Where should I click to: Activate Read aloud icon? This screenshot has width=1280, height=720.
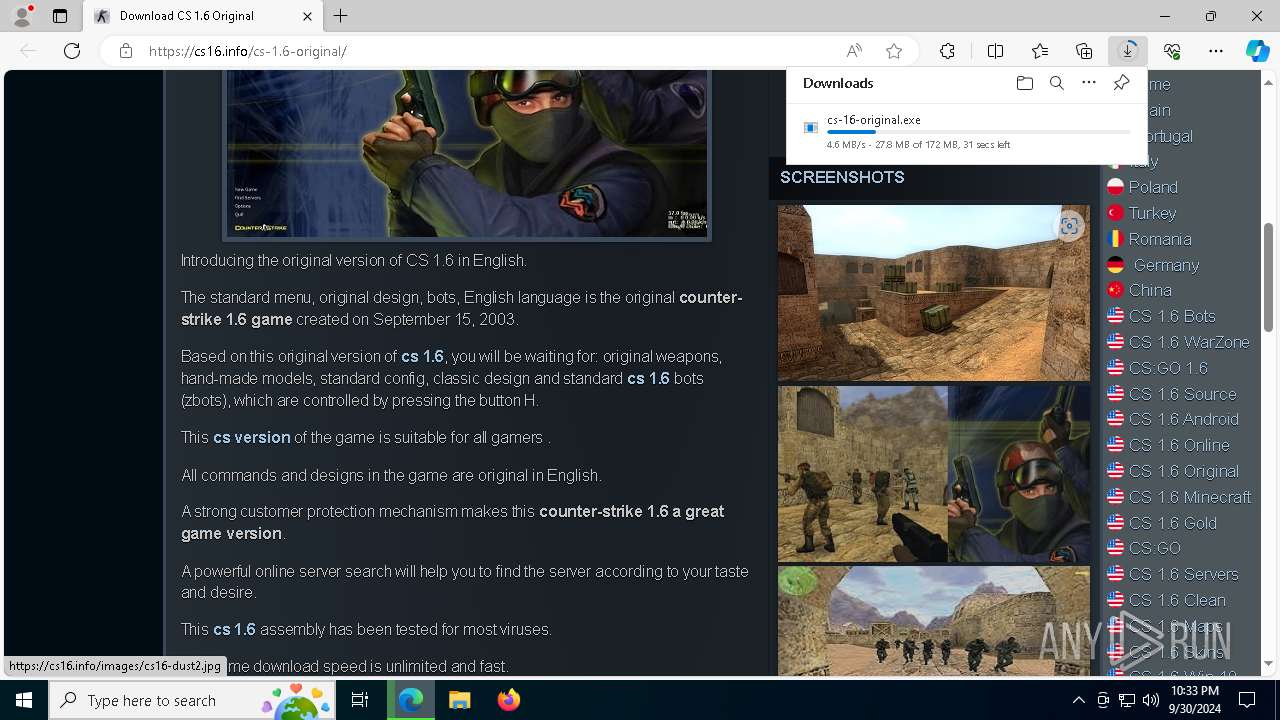(854, 51)
